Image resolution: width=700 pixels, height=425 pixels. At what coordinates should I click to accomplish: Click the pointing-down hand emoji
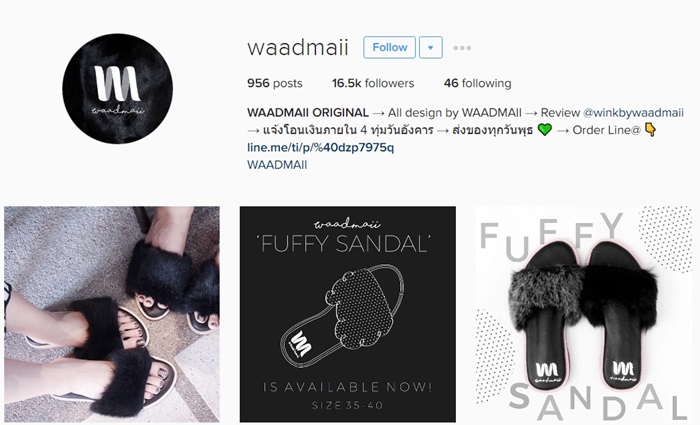(x=650, y=130)
